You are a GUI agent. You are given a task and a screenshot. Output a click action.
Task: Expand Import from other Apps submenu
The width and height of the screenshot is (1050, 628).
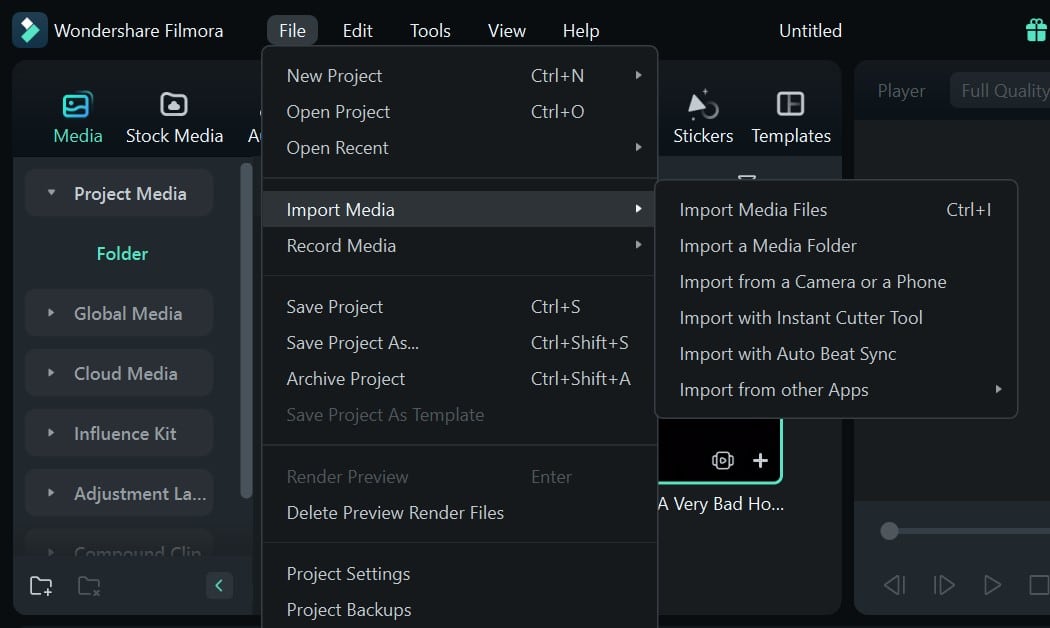(998, 389)
